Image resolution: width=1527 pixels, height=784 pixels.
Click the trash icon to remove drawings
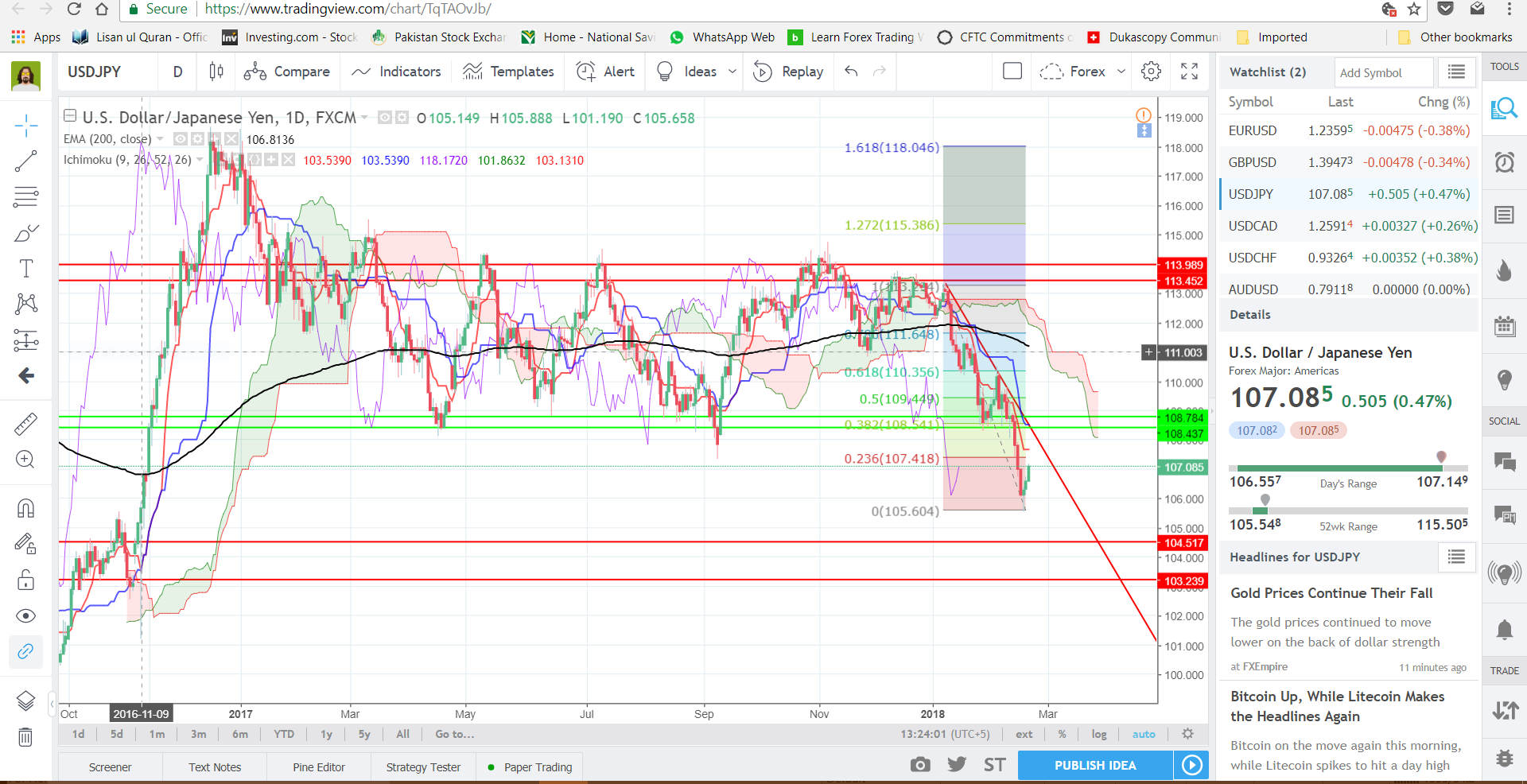pyautogui.click(x=25, y=737)
